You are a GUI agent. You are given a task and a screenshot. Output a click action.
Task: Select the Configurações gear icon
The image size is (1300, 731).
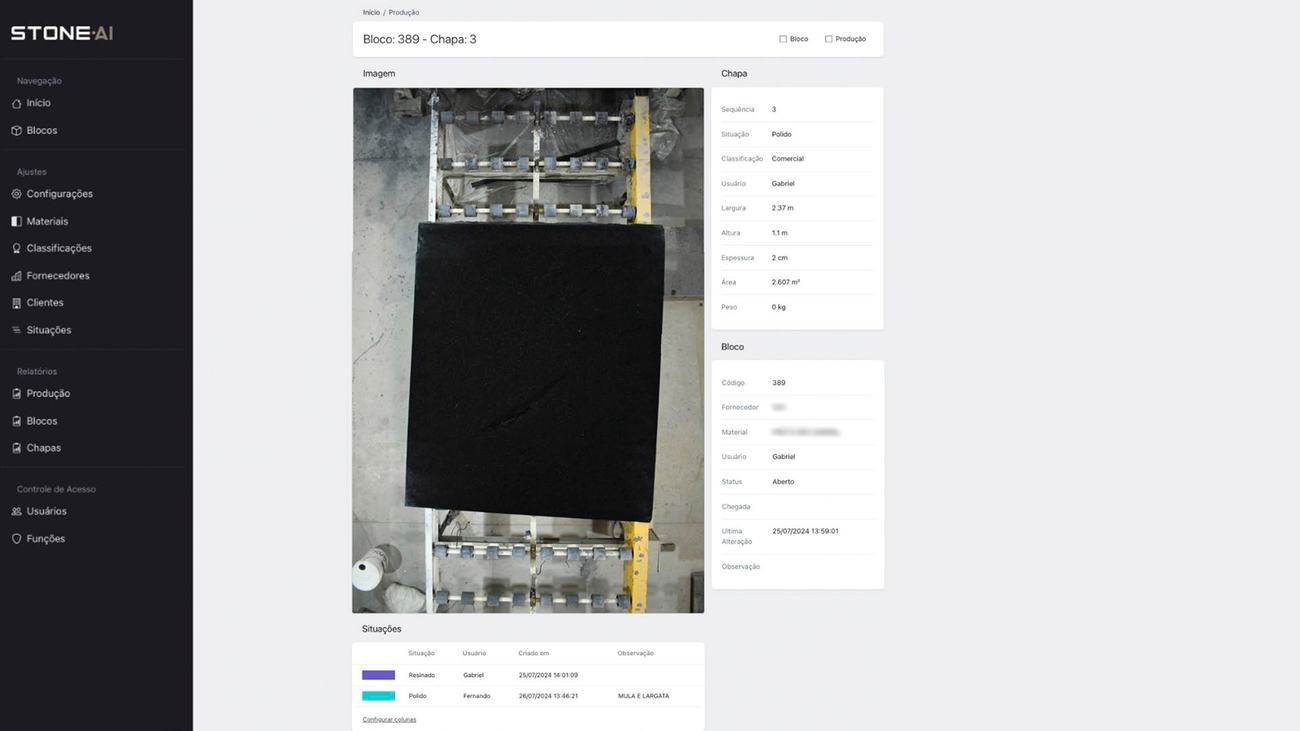tap(16, 194)
